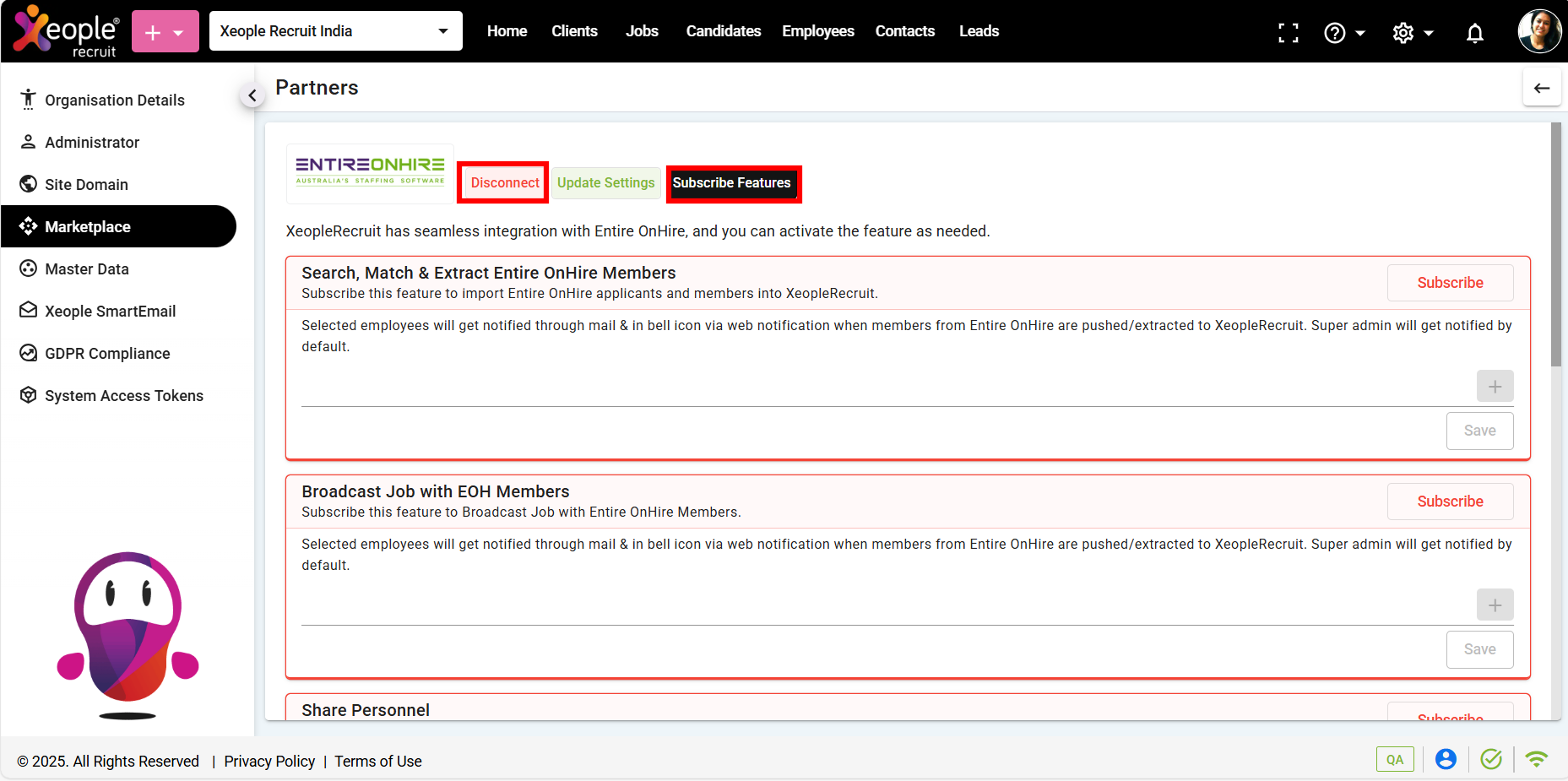This screenshot has width=1568, height=781.
Task: Open the Jobs menu
Action: click(642, 31)
